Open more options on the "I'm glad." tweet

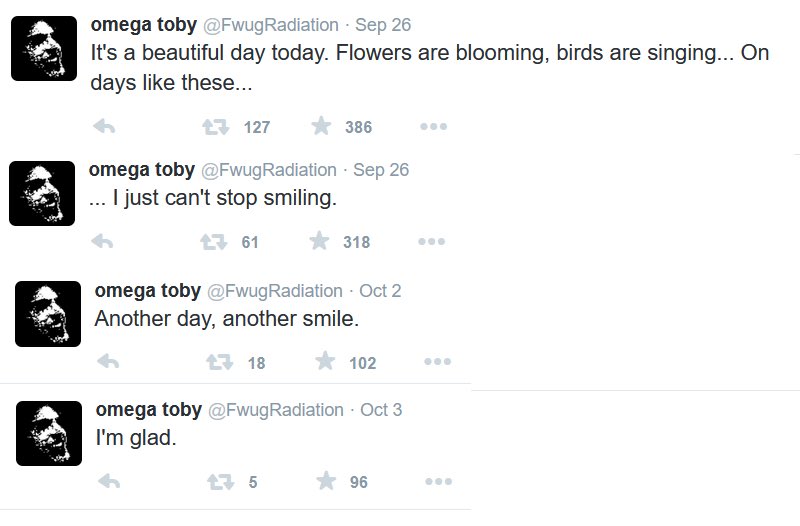click(438, 482)
